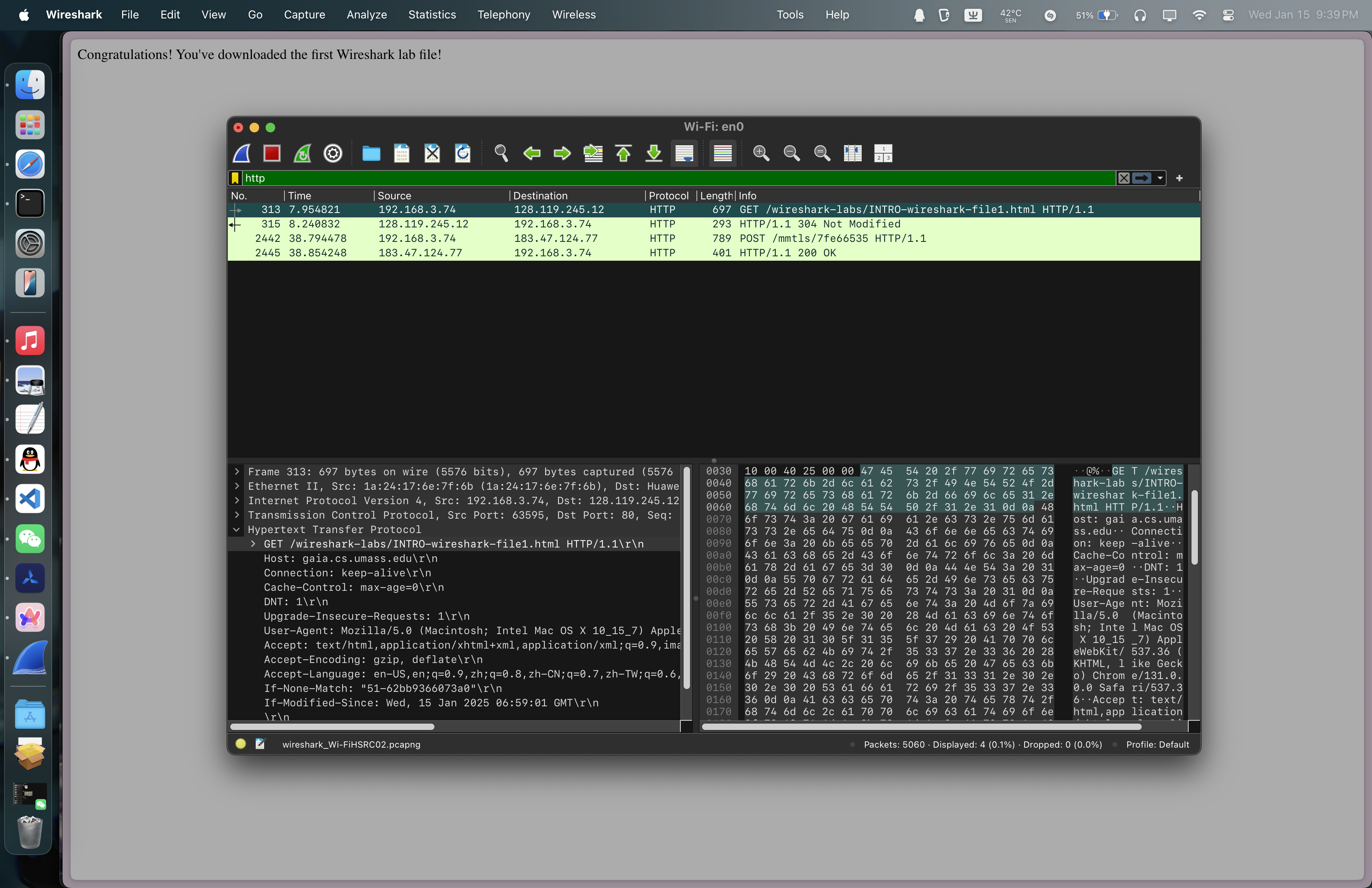This screenshot has width=1372, height=888.
Task: Clear the http display filter
Action: (1124, 178)
